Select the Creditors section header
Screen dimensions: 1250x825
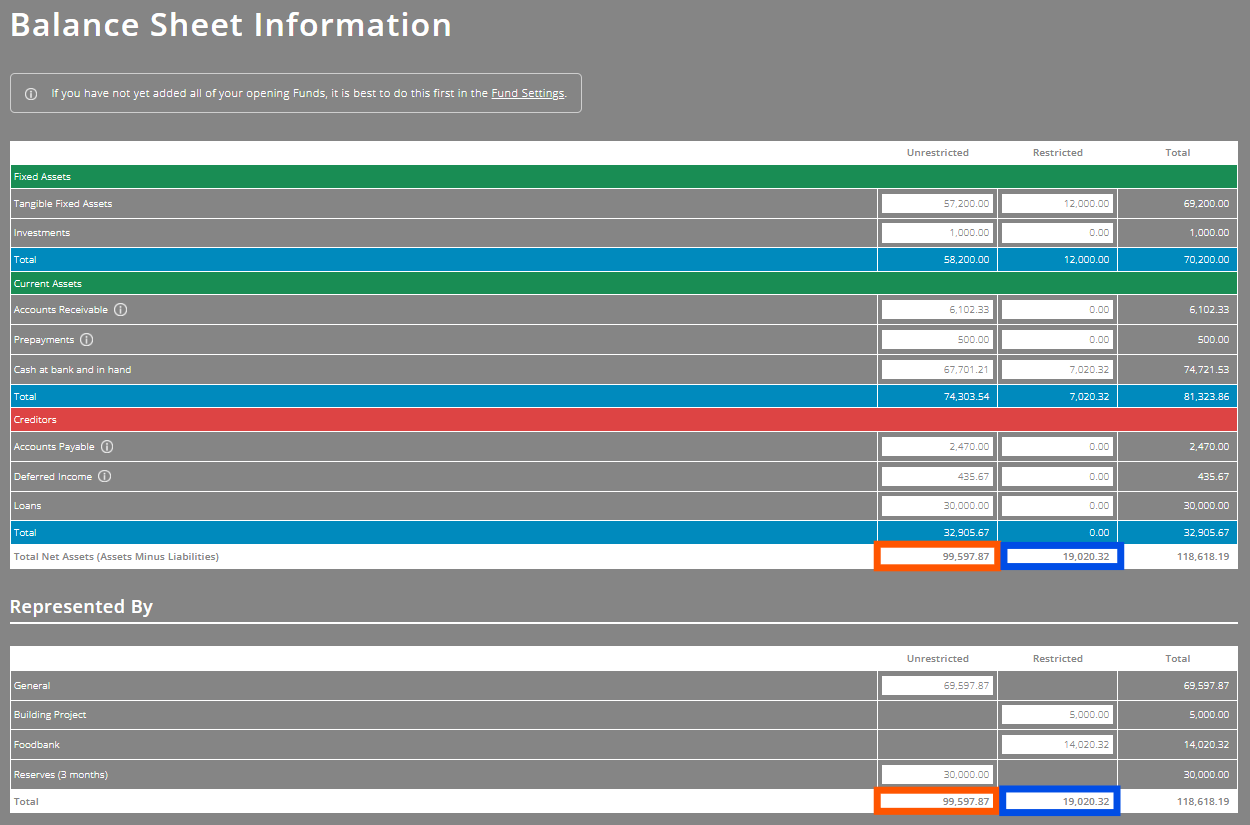(x=624, y=420)
